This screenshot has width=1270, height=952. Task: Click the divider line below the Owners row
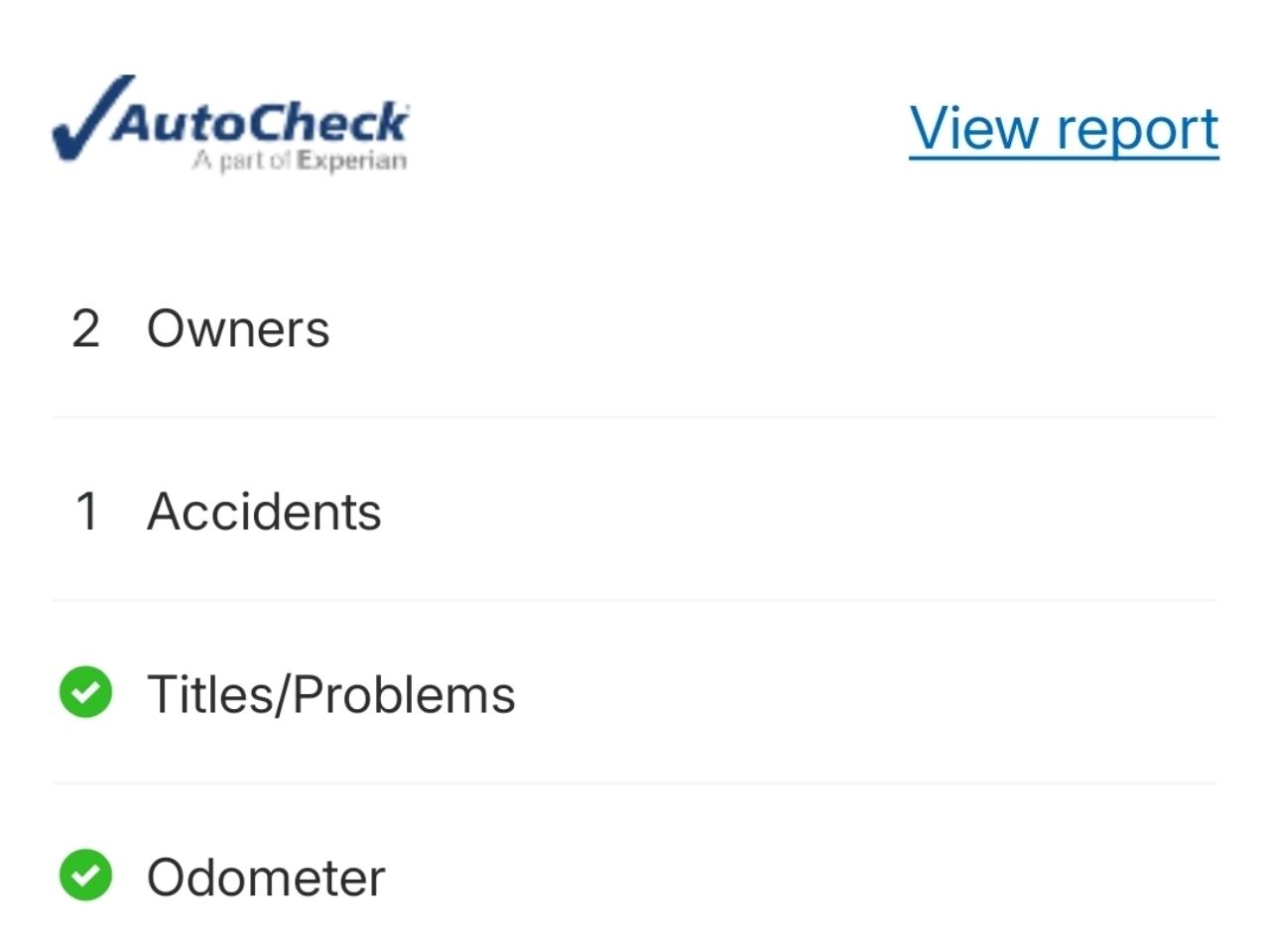635,417
